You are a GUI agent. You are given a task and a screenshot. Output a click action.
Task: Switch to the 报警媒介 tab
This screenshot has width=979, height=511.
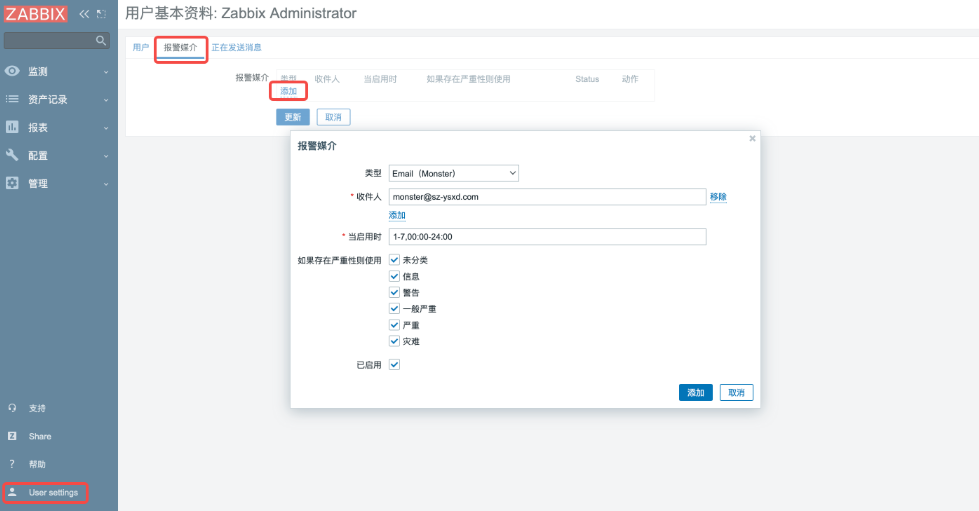click(x=180, y=47)
